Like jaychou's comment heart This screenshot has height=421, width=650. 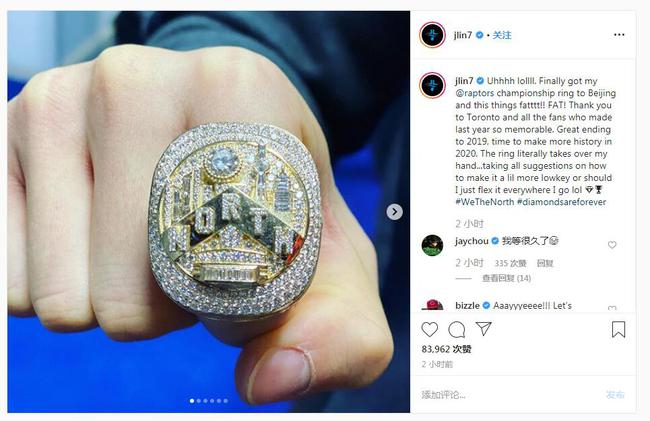coord(612,245)
